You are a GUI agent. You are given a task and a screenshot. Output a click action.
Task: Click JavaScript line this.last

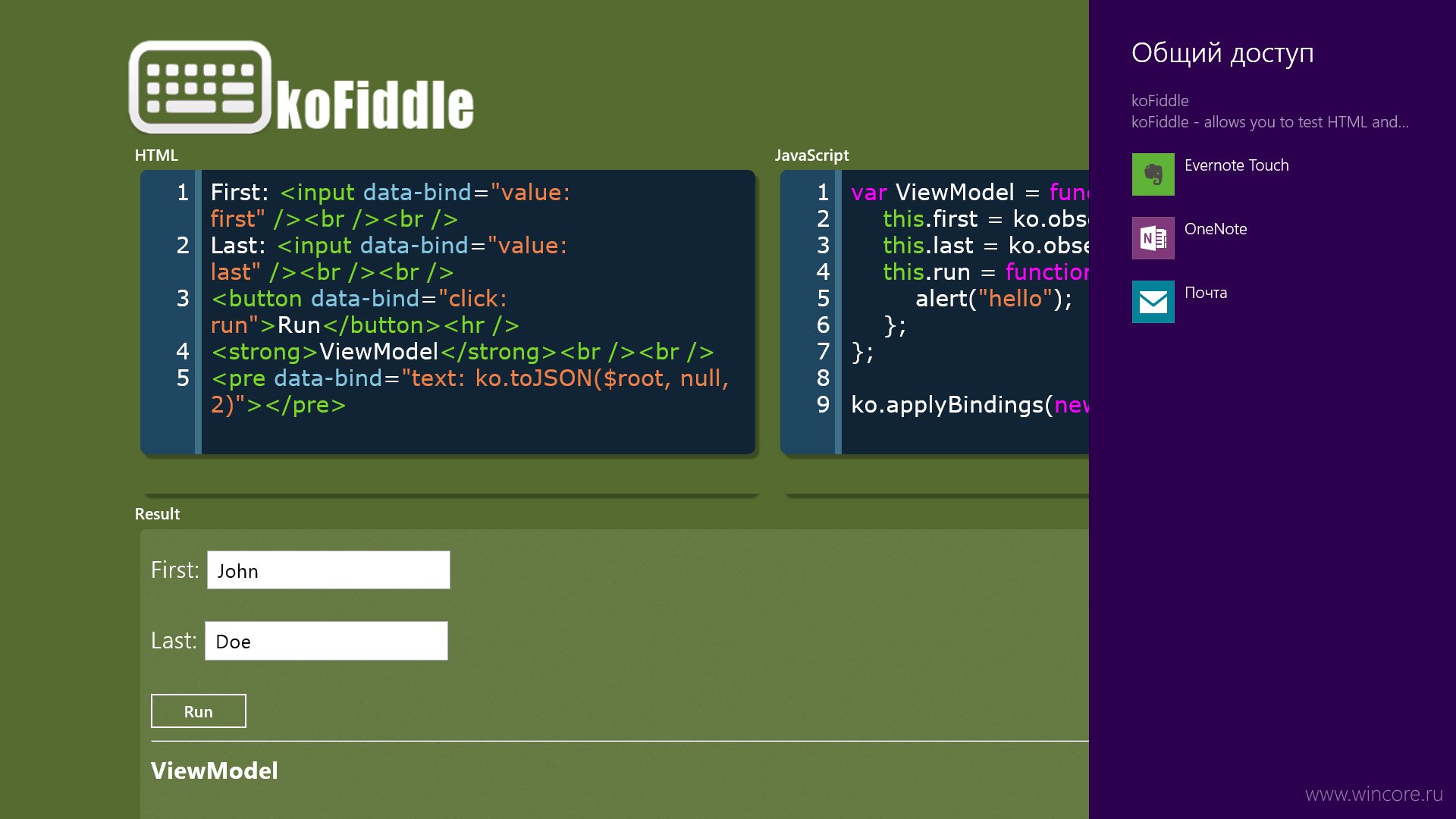(986, 246)
